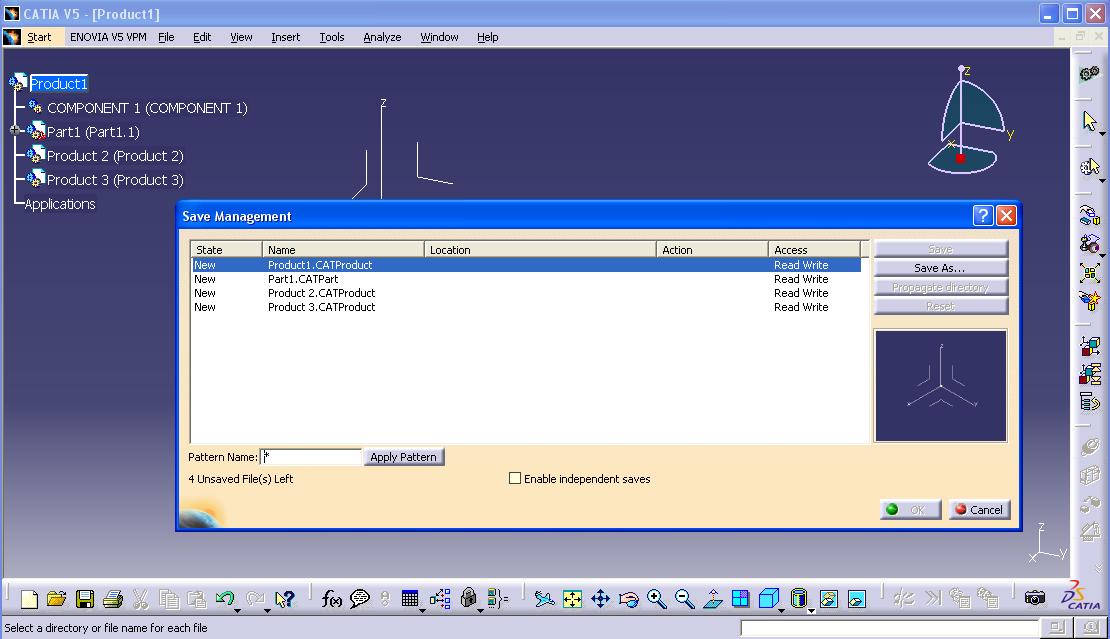This screenshot has width=1110, height=639.
Task: Click the preview thumbnail in Save Management
Action: 940,386
